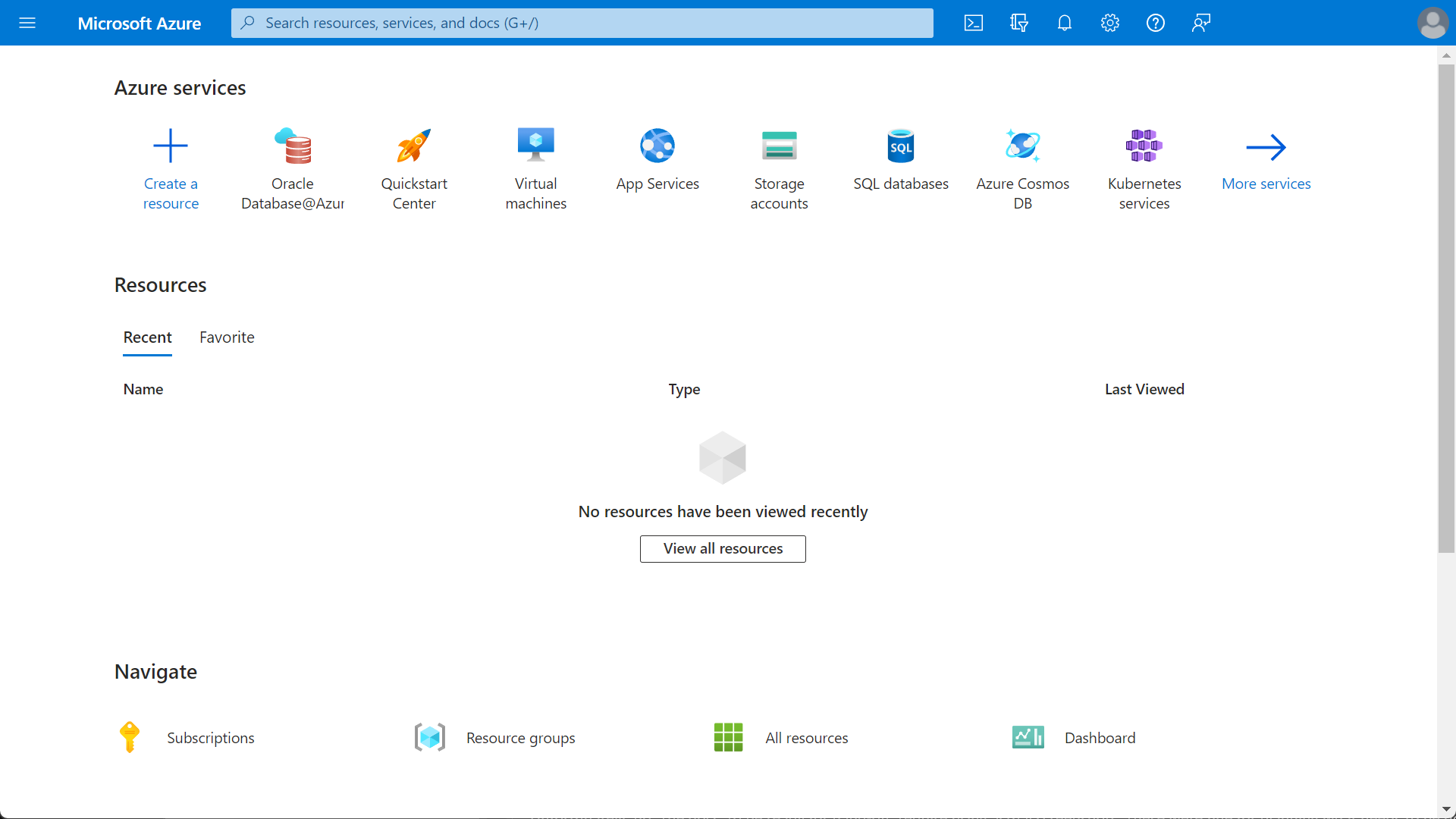Open the portal Settings gear
Viewport: 1456px width, 819px height.
tap(1110, 23)
